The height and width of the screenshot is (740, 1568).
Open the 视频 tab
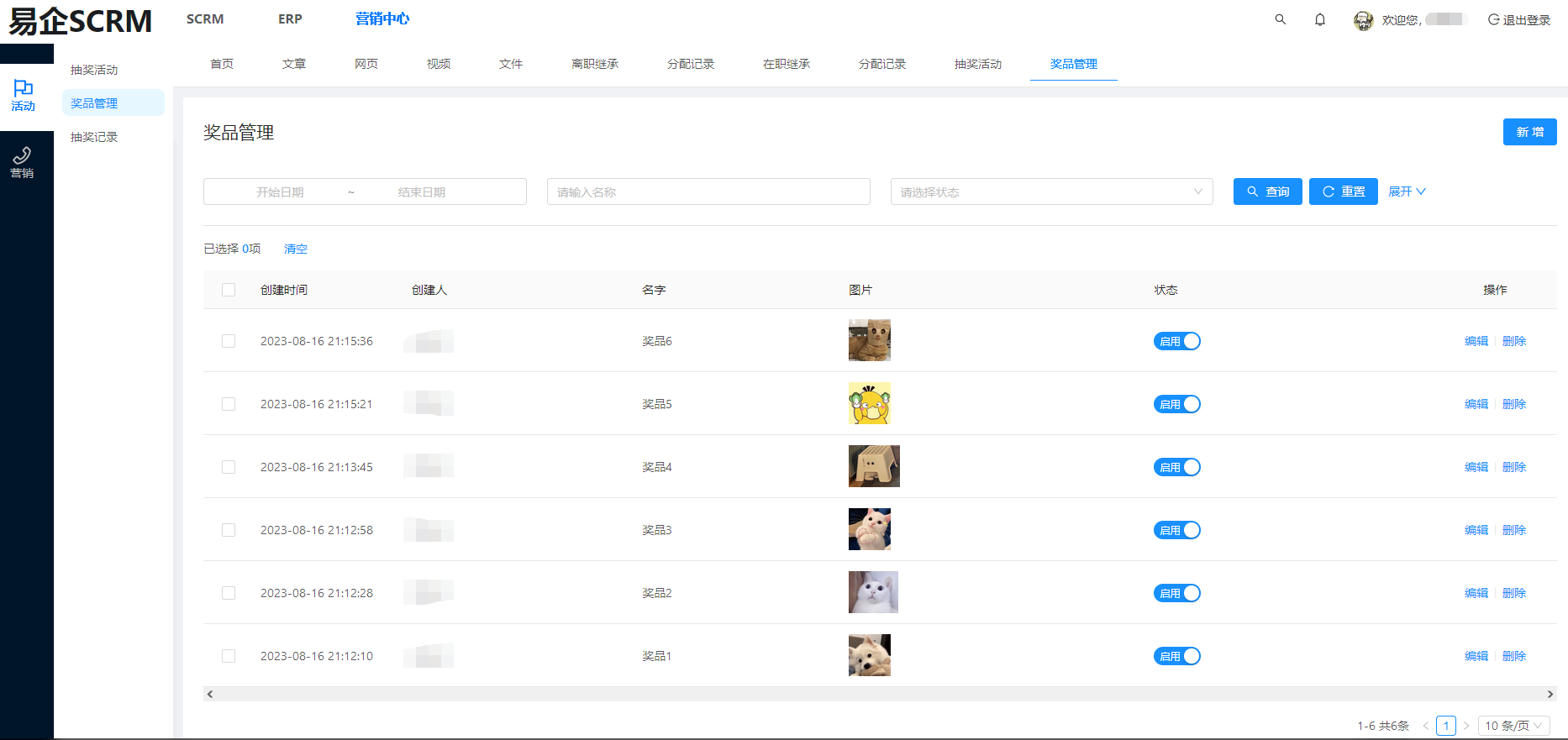point(439,64)
